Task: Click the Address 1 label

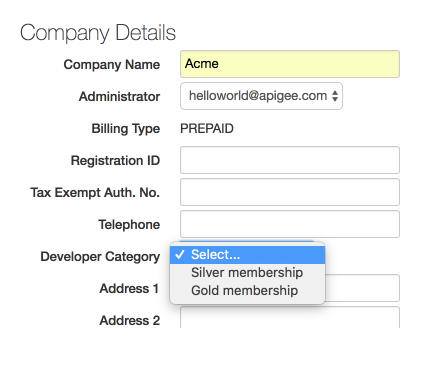Action: pyautogui.click(x=129, y=289)
